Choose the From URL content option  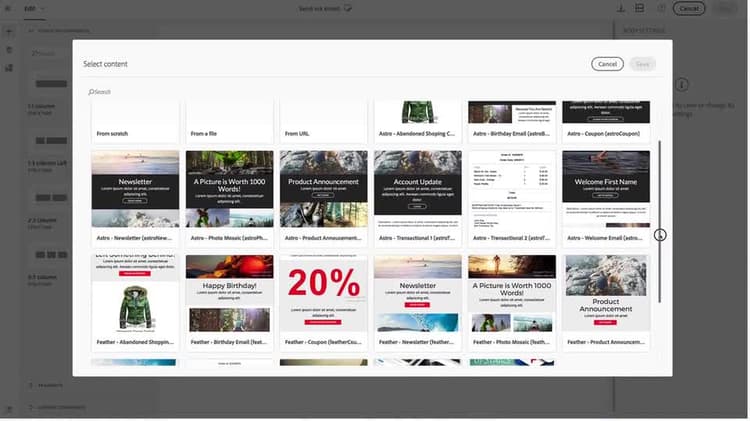coord(324,122)
